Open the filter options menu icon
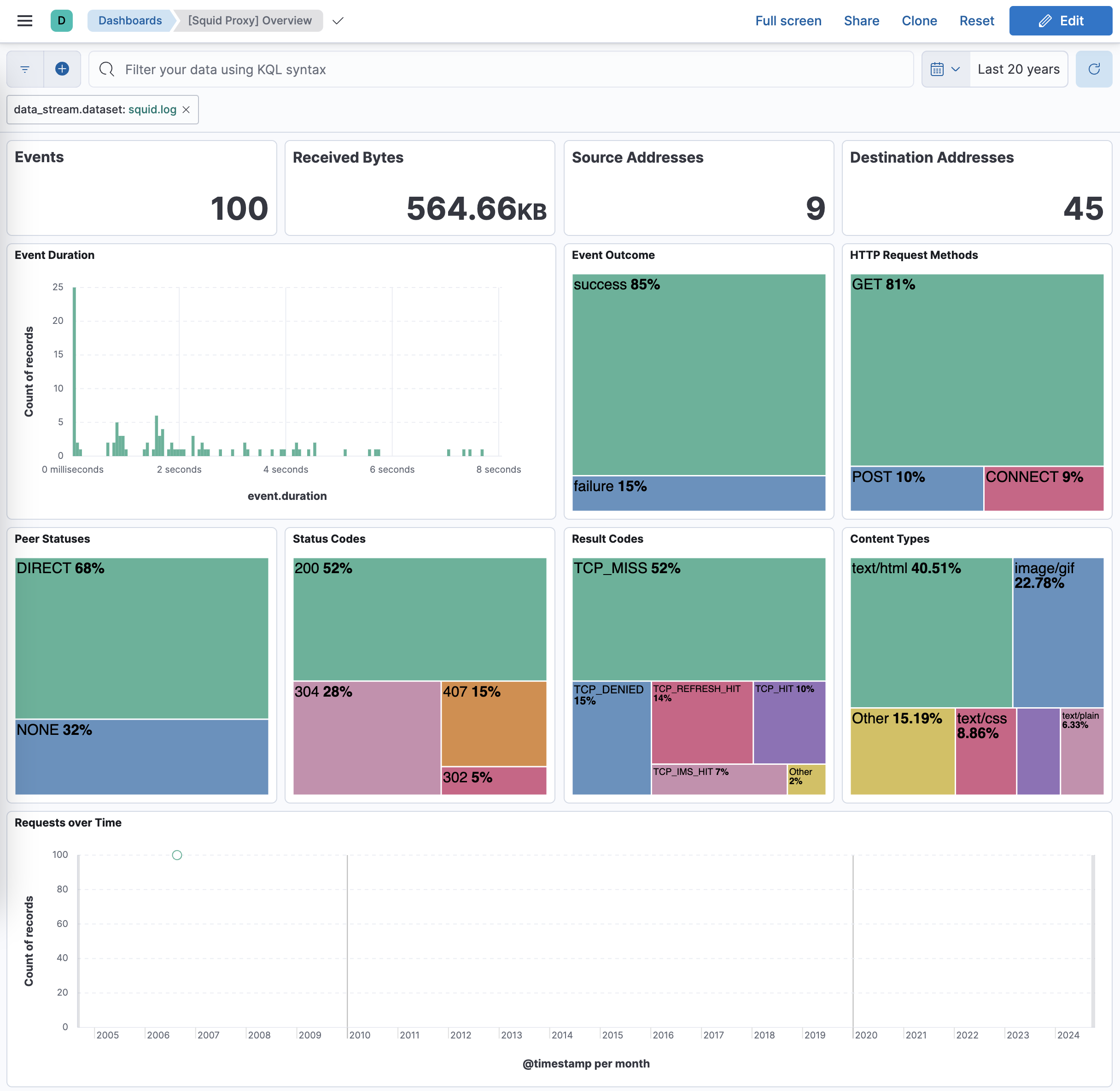Viewport: 1120px width, 1091px height. pyautogui.click(x=25, y=69)
